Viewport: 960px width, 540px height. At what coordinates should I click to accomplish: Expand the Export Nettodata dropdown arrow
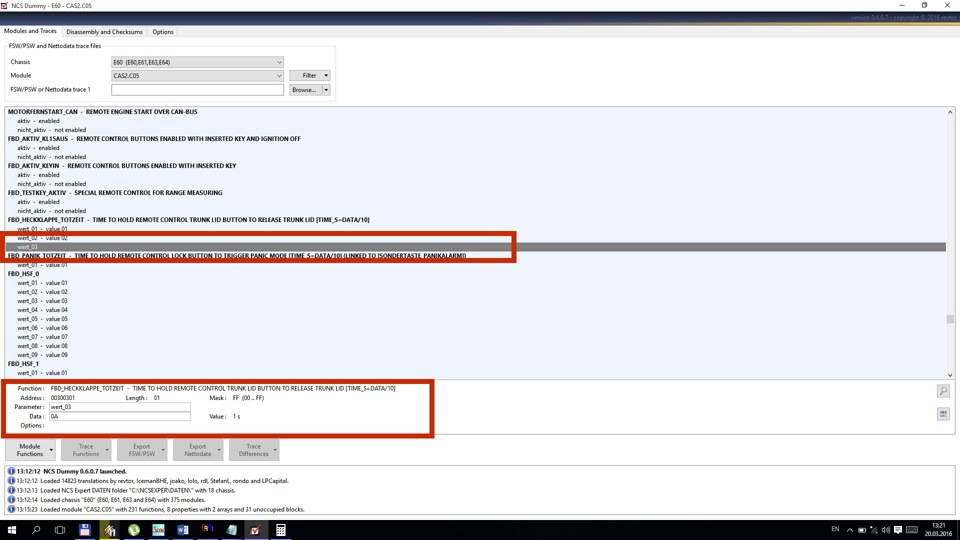pos(219,450)
